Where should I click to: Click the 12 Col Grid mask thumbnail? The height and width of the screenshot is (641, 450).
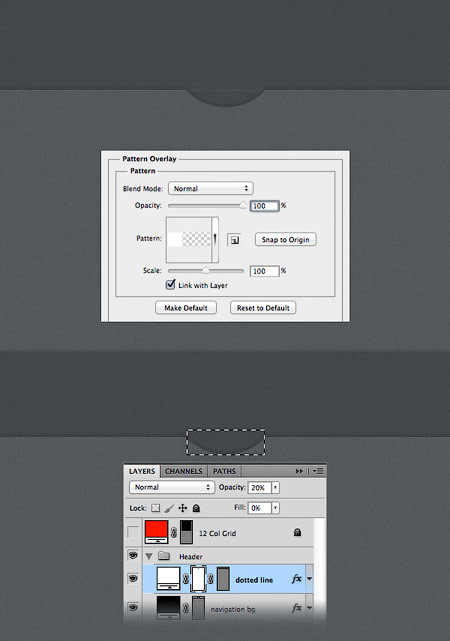click(x=186, y=532)
